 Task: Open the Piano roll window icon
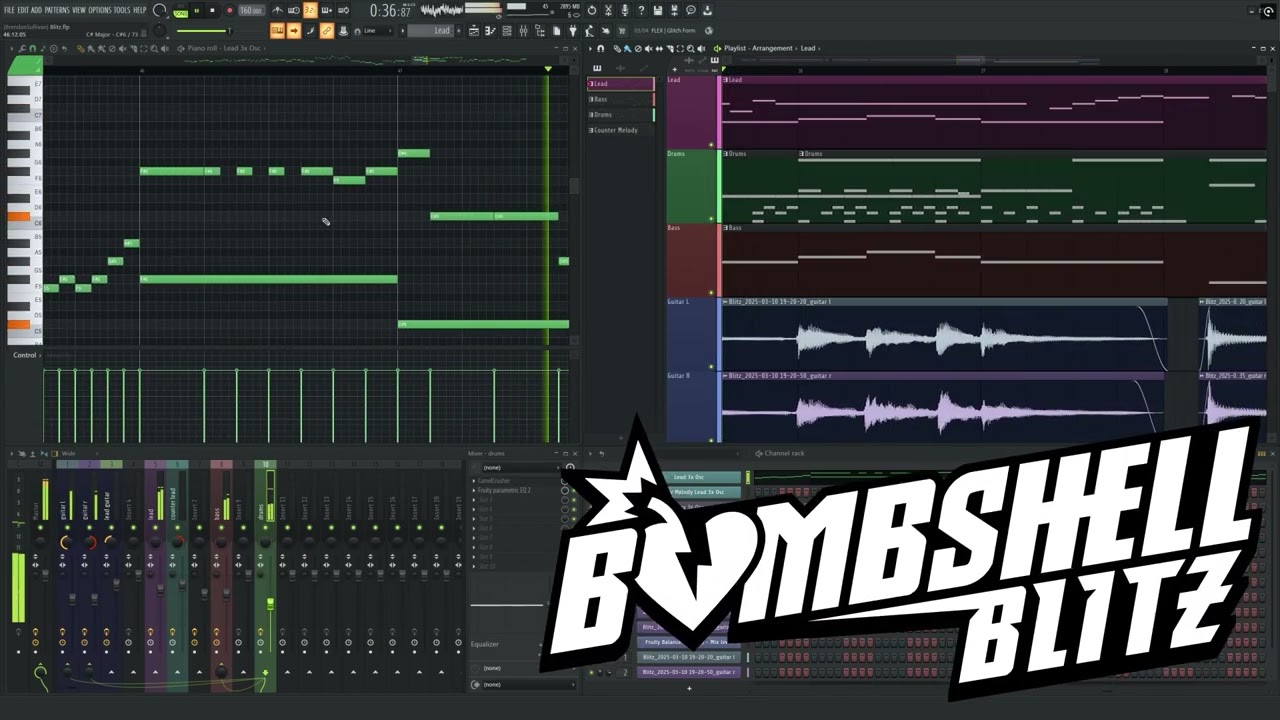click(x=491, y=31)
